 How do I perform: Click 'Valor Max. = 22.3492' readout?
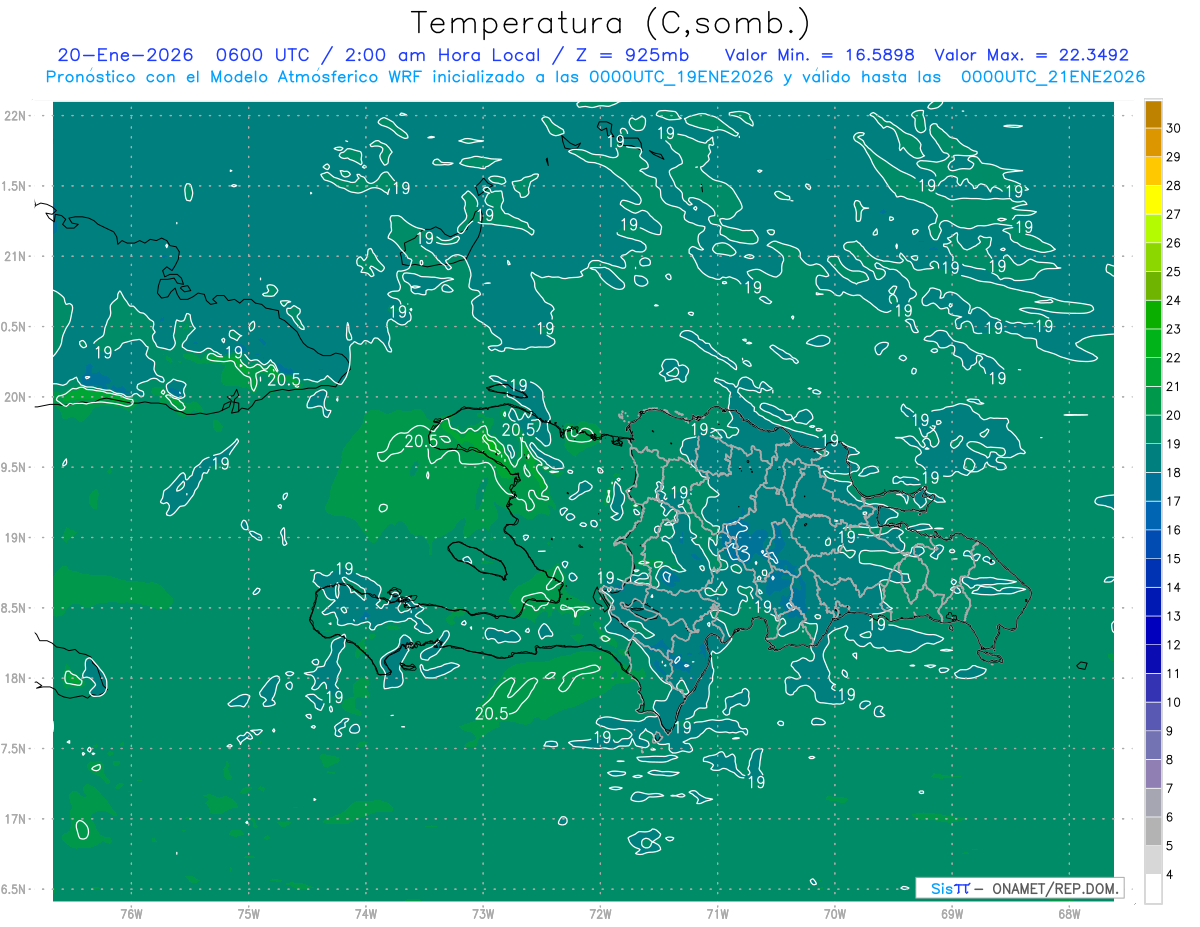point(1031,55)
